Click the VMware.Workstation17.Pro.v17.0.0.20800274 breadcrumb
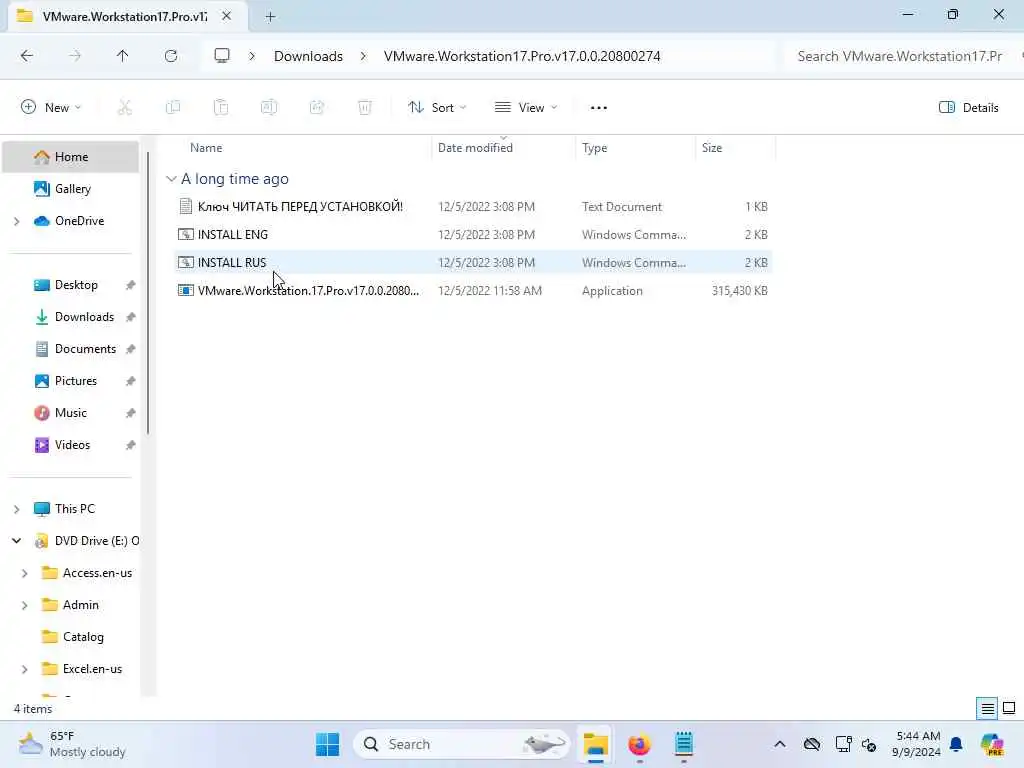 [522, 56]
